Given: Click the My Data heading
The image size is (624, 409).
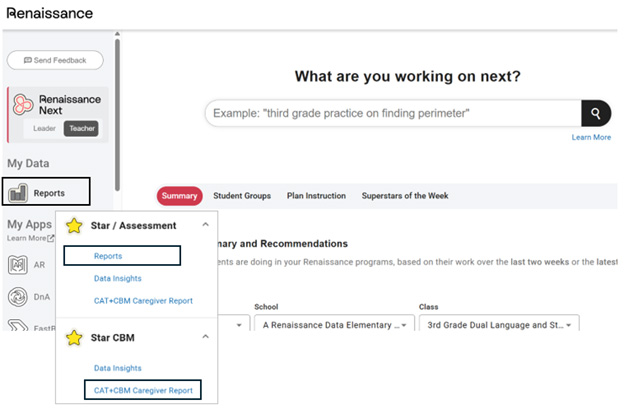Looking at the screenshot, I should (x=28, y=164).
